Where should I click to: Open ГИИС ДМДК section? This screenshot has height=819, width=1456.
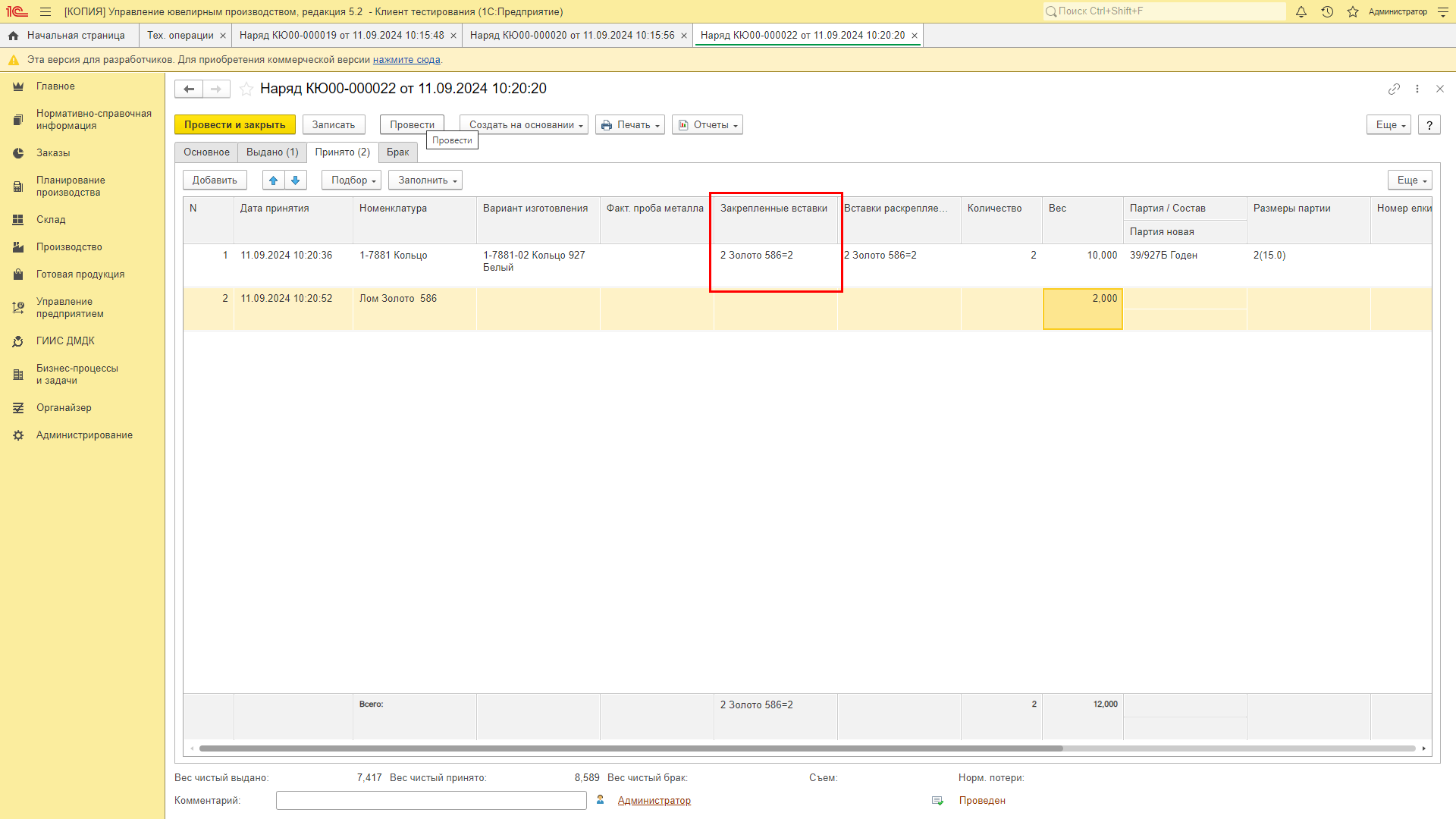tap(65, 341)
